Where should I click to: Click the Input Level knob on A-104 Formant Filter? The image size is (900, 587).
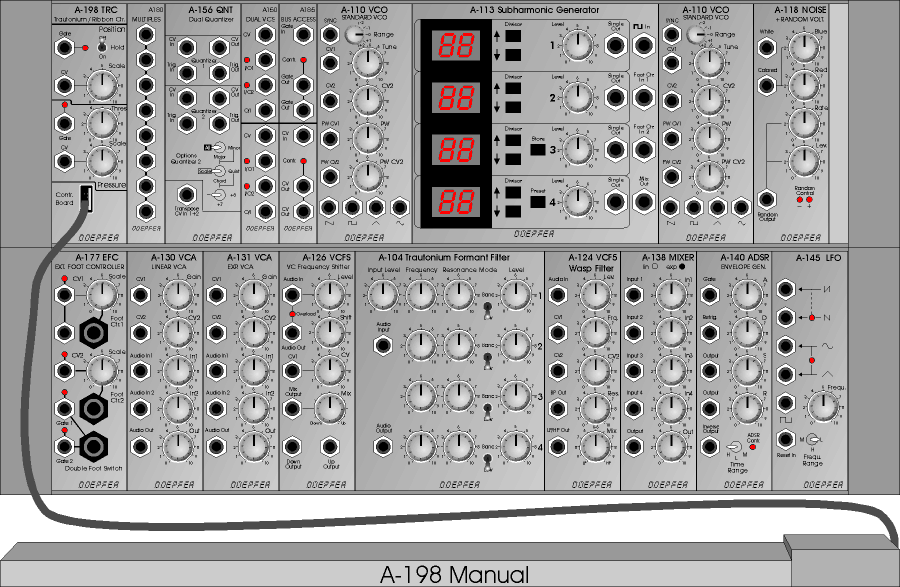383,295
